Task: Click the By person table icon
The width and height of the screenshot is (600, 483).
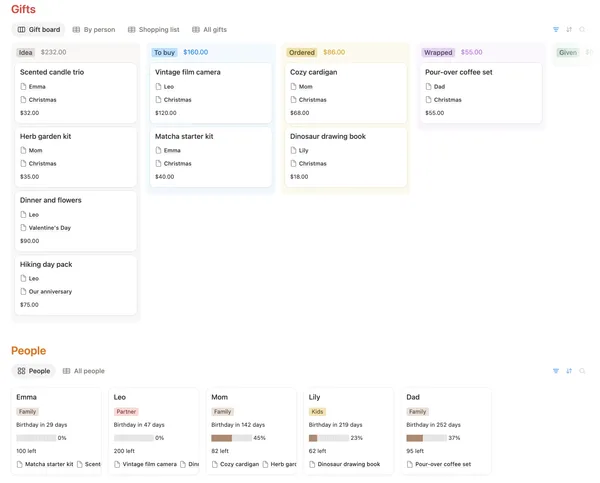Action: [x=76, y=29]
